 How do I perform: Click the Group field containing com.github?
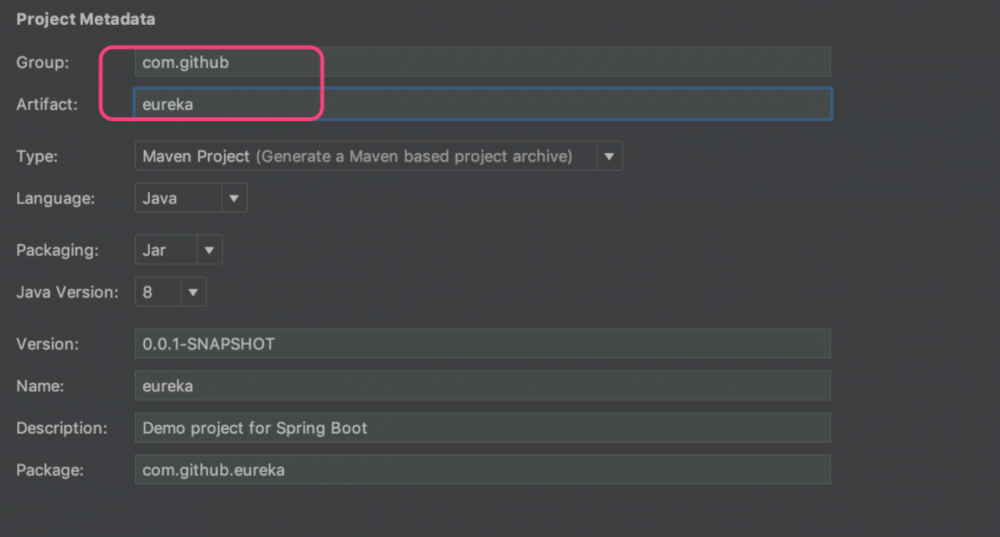pos(480,62)
